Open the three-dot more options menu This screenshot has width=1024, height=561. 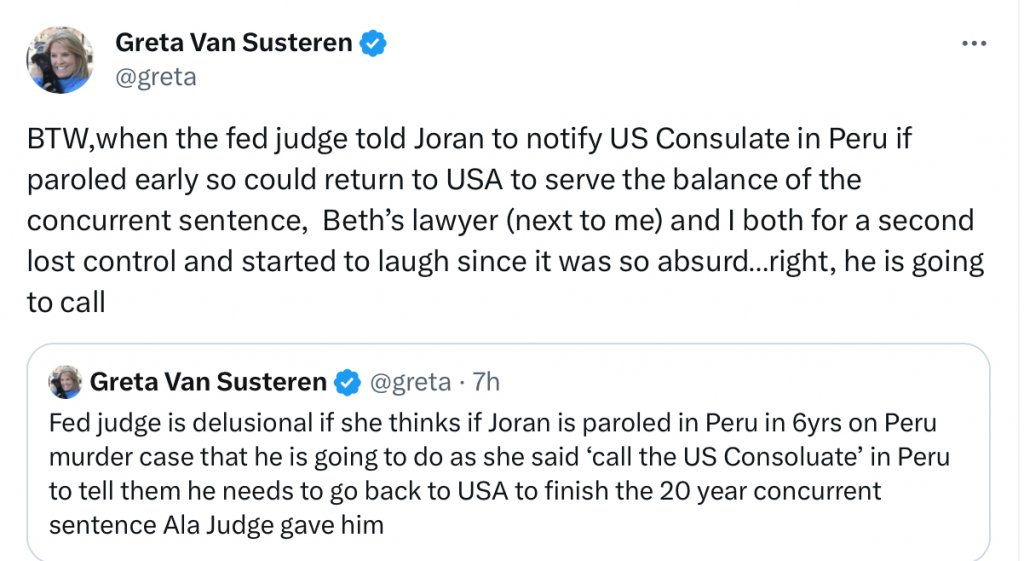tap(973, 44)
